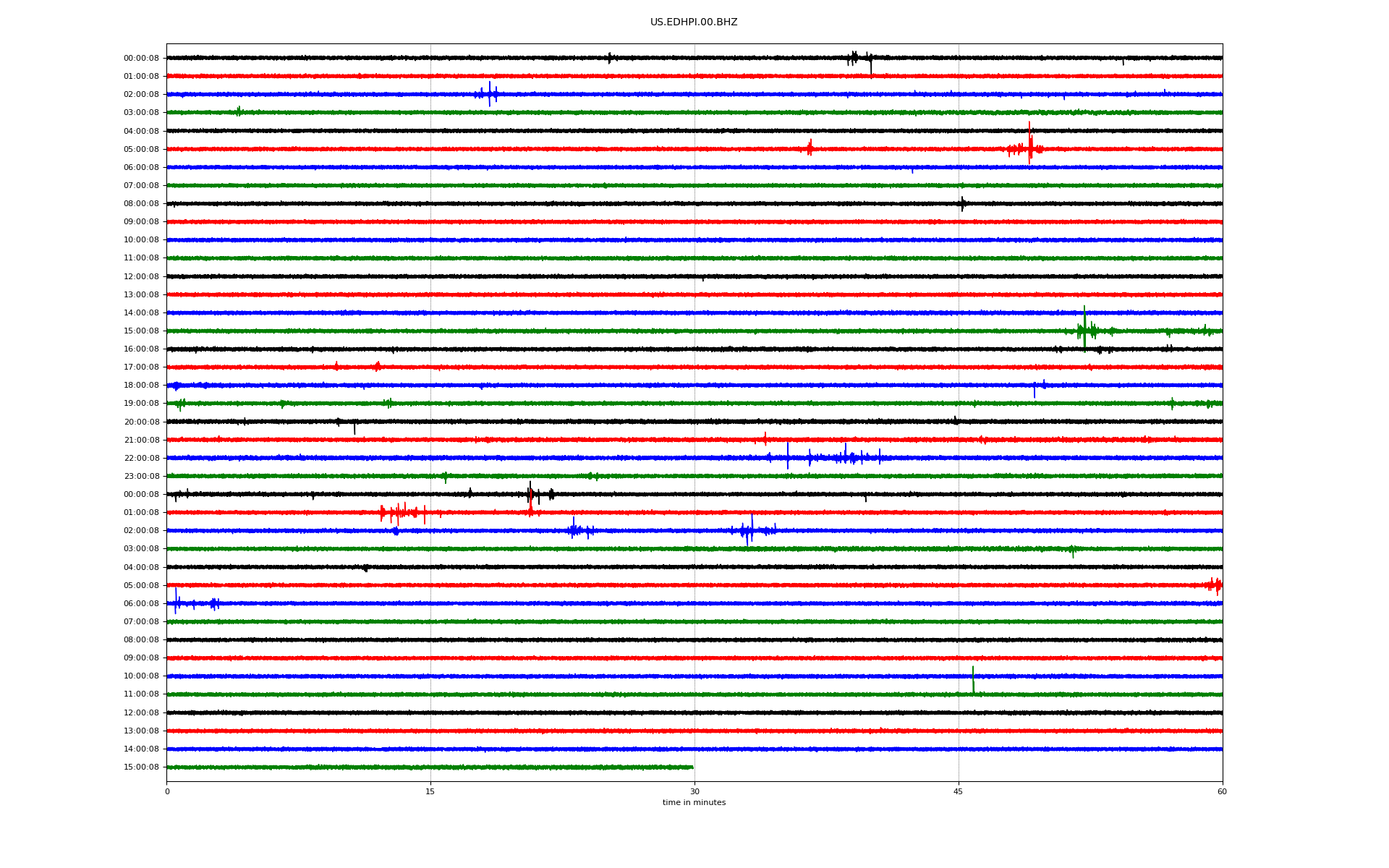The width and height of the screenshot is (1389, 868).
Task: Click the 60 tick label on the x-axis
Action: 1222,791
